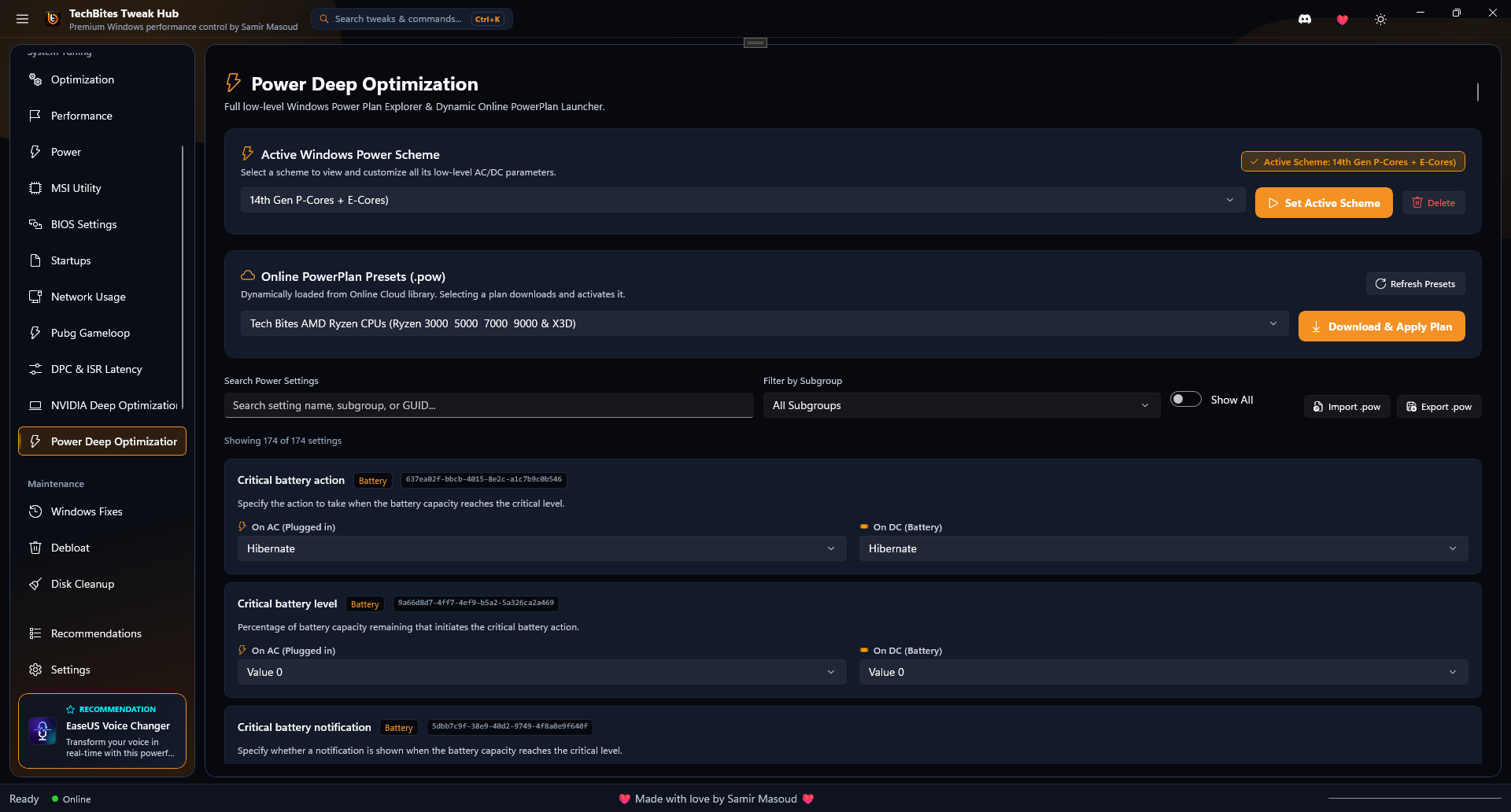Toggle the Show All switch

(x=1185, y=399)
